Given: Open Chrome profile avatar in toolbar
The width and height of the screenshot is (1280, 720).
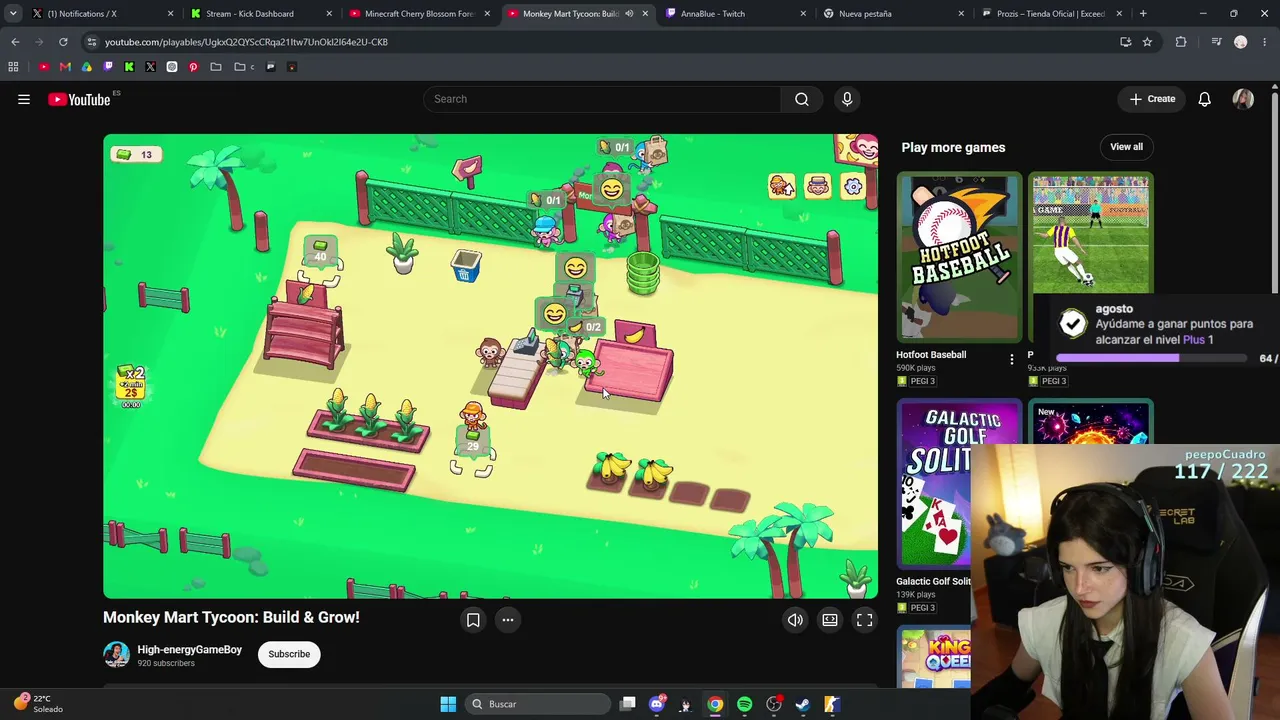Looking at the screenshot, I should (x=1241, y=42).
